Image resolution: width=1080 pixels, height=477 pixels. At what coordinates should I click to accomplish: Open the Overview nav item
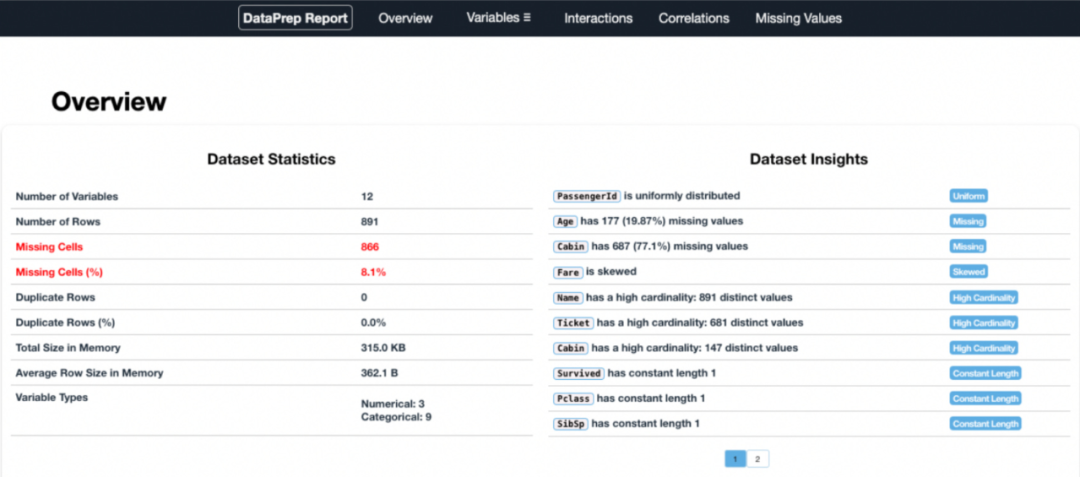(405, 19)
